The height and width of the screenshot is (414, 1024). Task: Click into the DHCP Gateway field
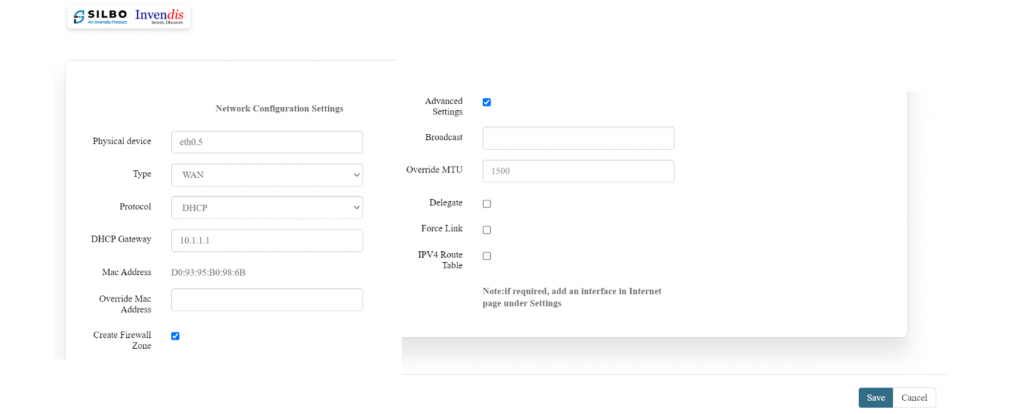pyautogui.click(x=266, y=241)
